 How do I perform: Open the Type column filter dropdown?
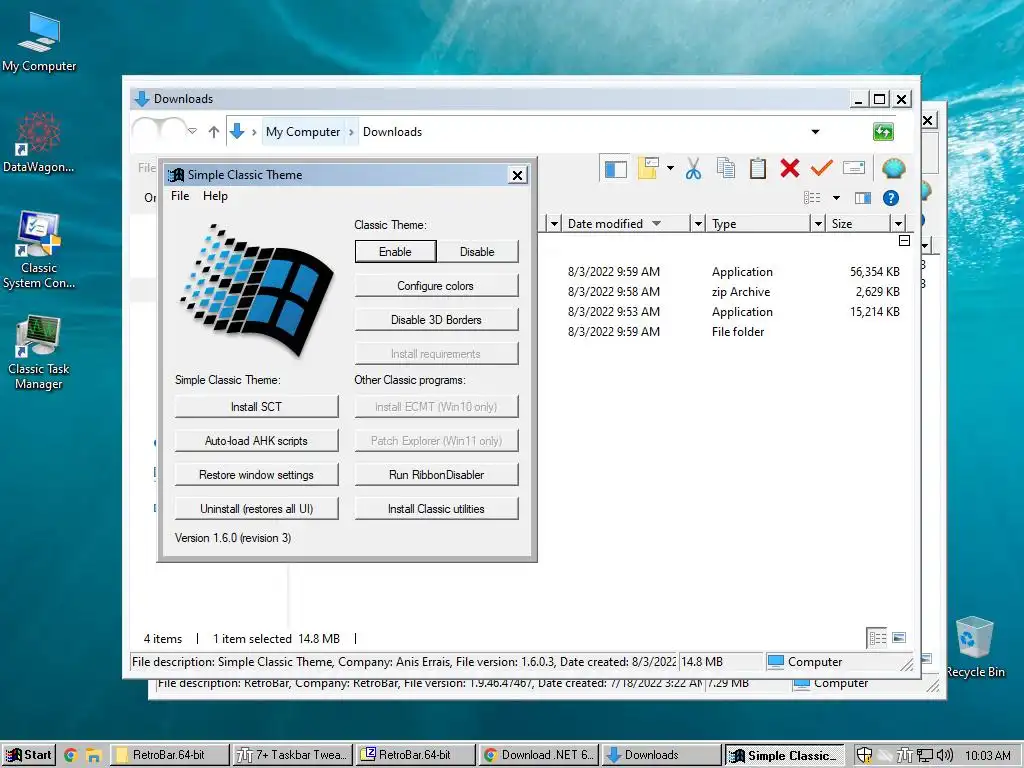[x=818, y=224]
